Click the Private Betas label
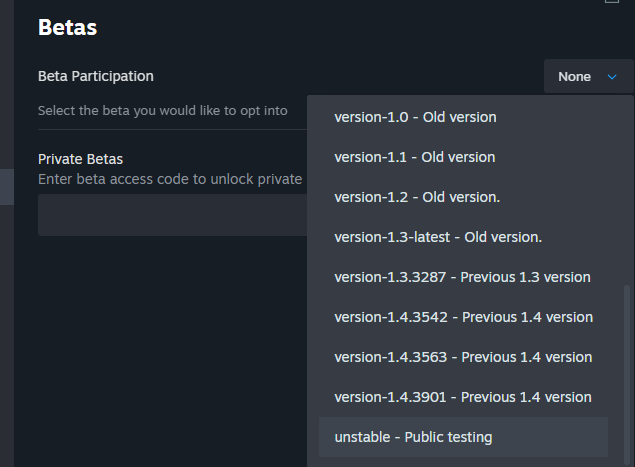This screenshot has height=467, width=635. pos(81,159)
